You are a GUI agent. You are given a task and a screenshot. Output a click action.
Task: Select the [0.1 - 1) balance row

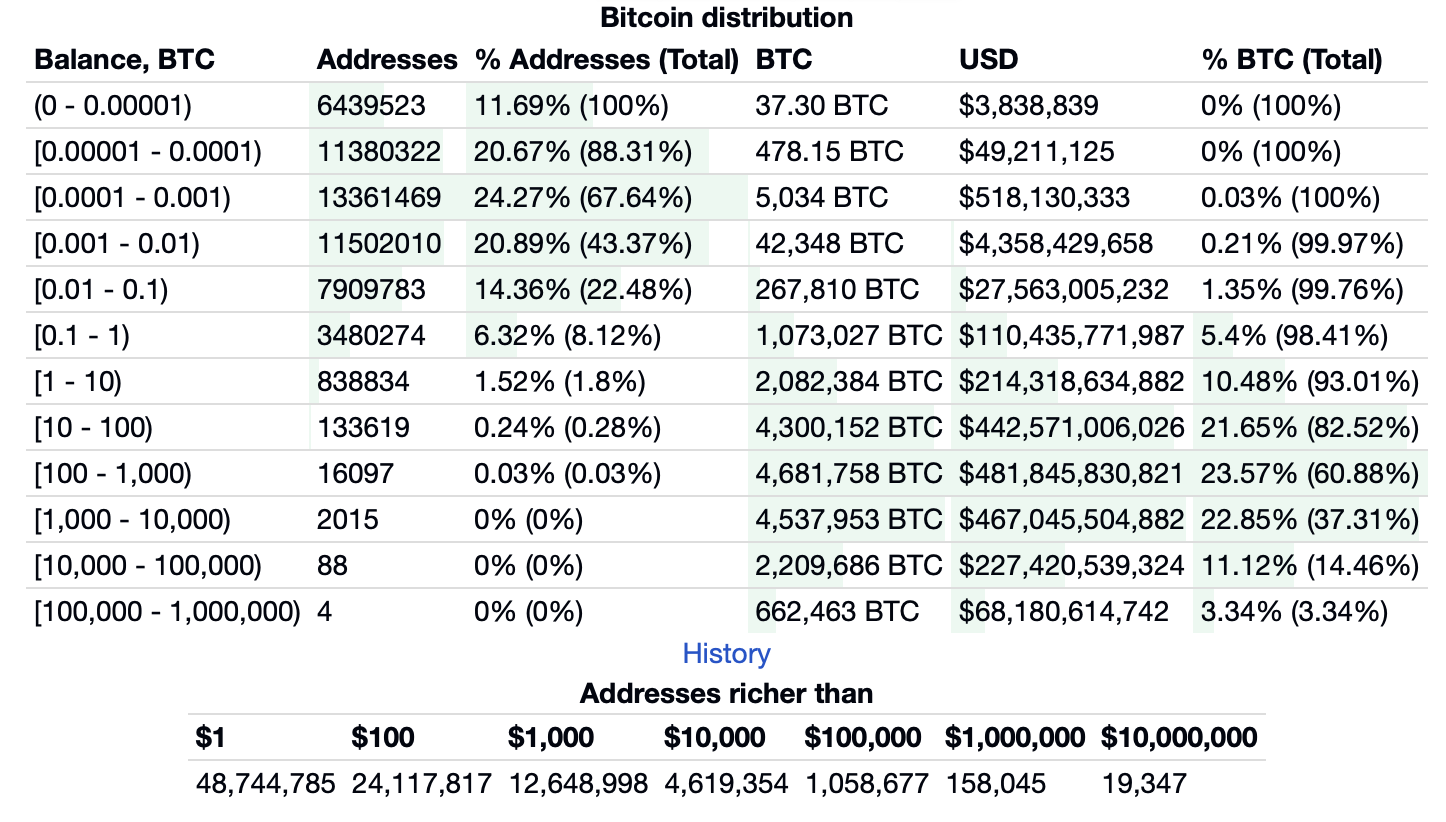pyautogui.click(x=82, y=336)
